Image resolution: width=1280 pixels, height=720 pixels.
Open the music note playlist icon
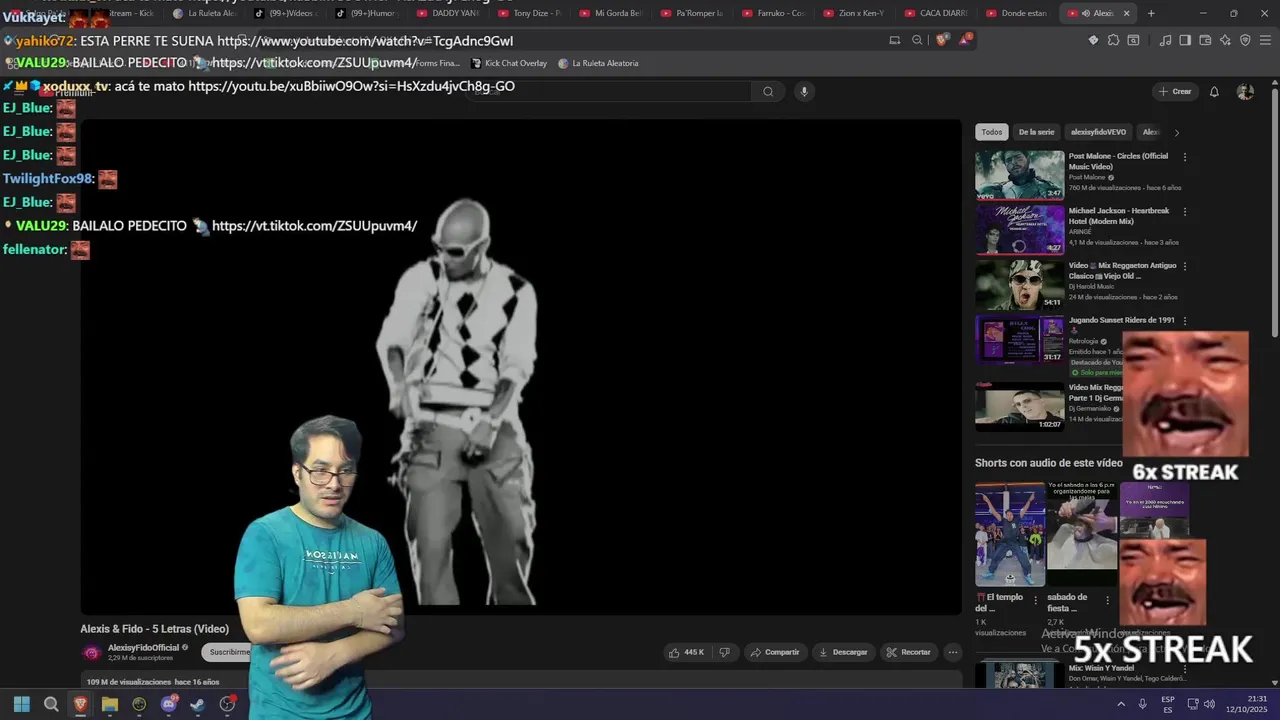click(1165, 40)
